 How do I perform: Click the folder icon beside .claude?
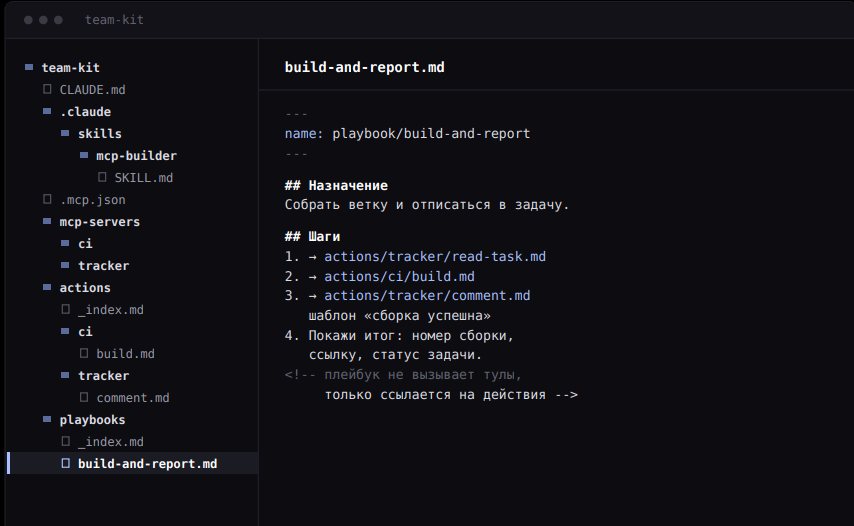tap(47, 111)
